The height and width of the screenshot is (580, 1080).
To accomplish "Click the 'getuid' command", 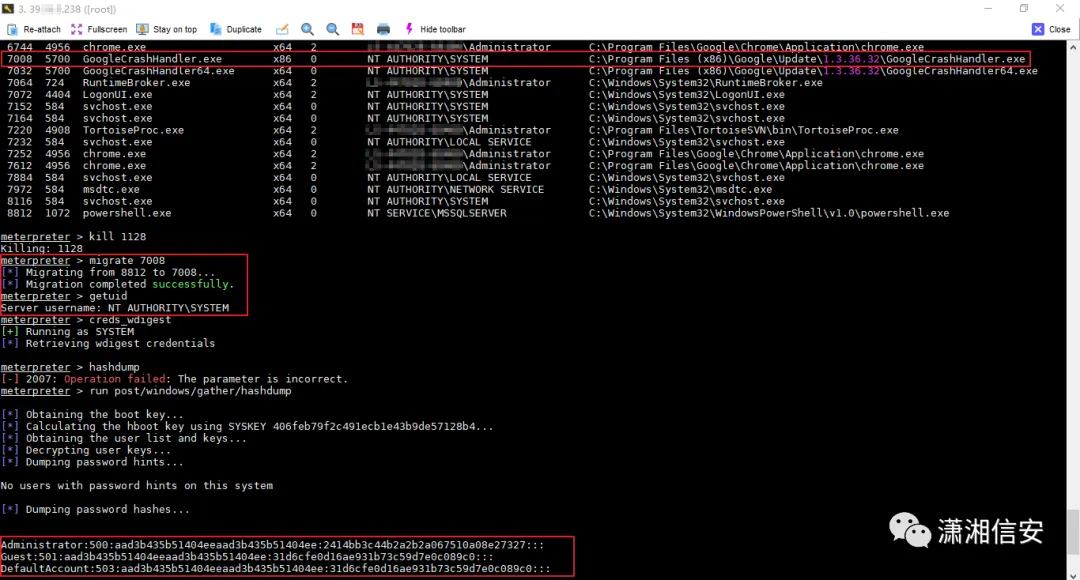I will (x=108, y=296).
